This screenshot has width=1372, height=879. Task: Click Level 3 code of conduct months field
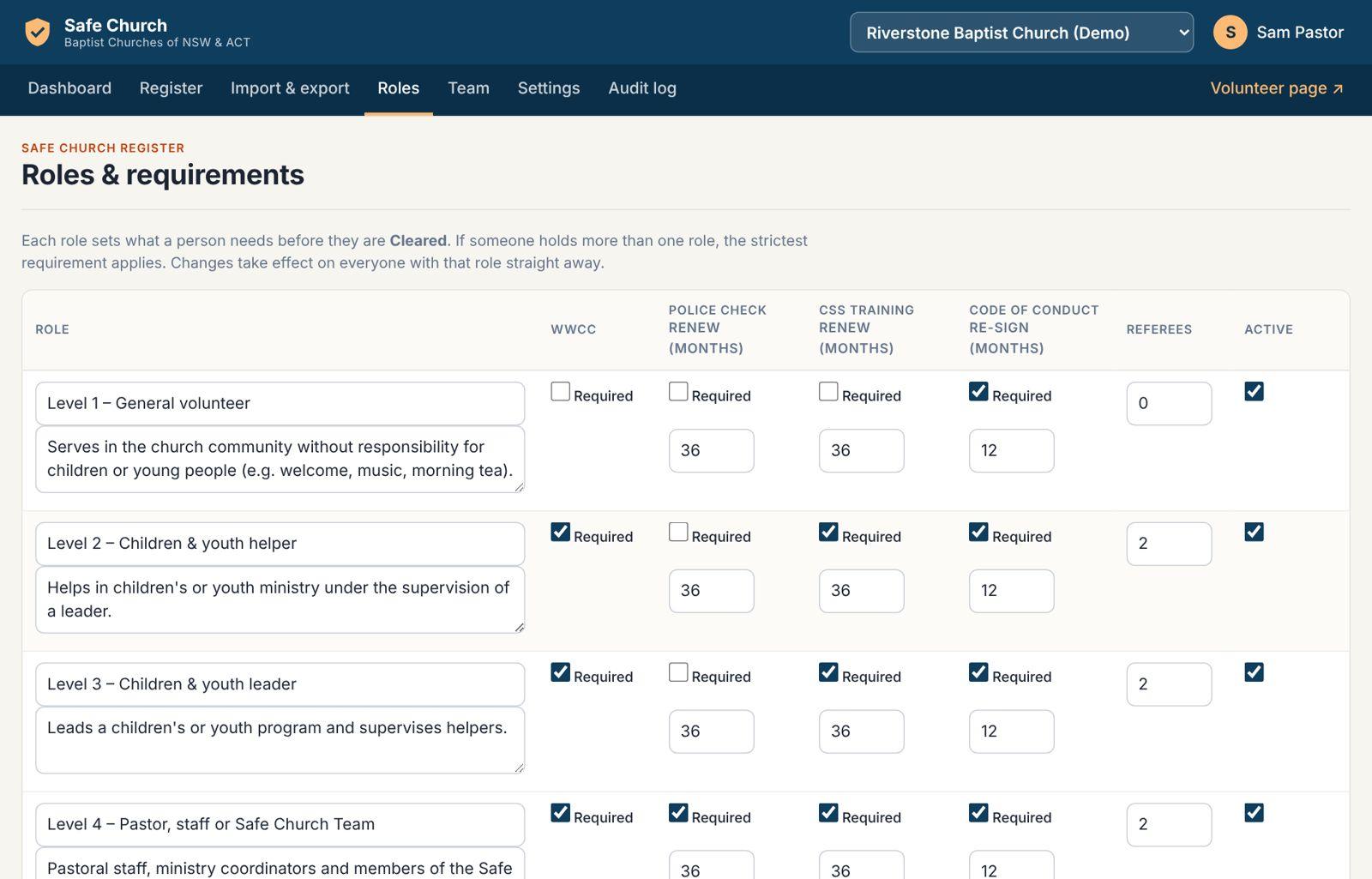[x=1011, y=731]
